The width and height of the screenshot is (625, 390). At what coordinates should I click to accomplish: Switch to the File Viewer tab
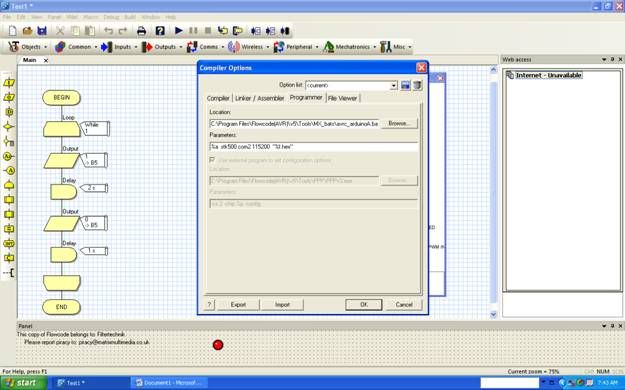pos(342,98)
